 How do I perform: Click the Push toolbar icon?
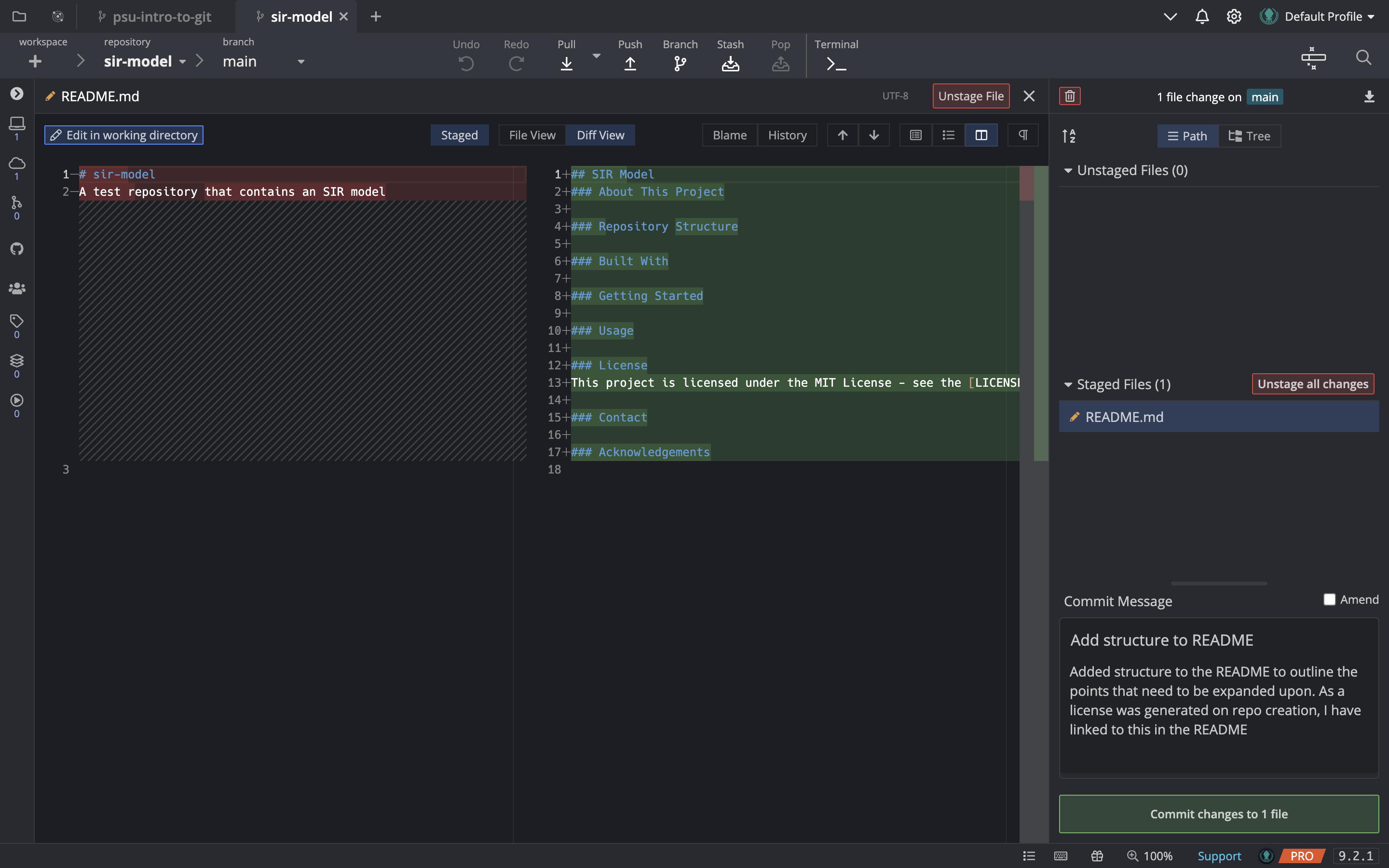(630, 63)
